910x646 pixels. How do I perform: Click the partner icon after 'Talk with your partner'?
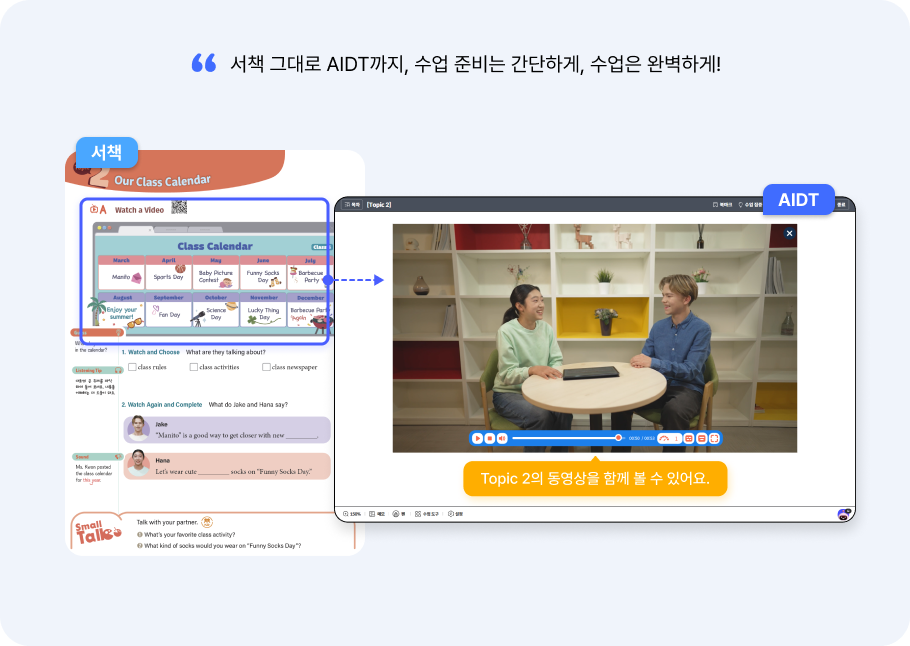tap(207, 522)
